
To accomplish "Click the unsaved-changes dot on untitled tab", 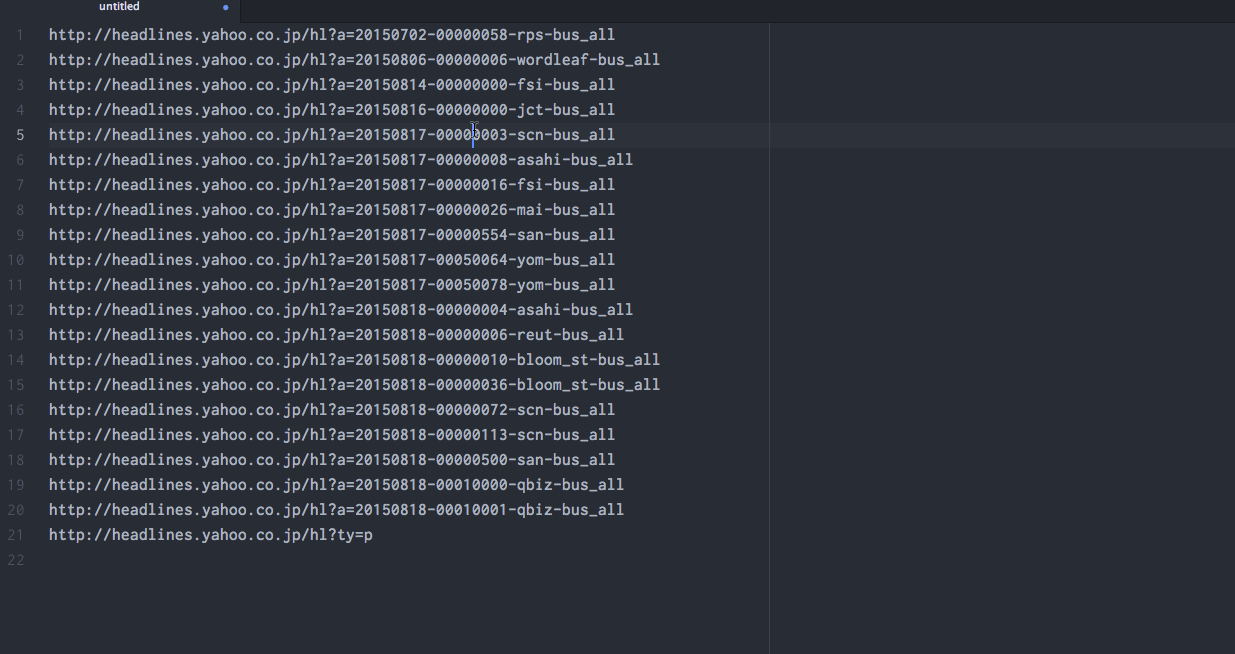I will coord(226,8).
